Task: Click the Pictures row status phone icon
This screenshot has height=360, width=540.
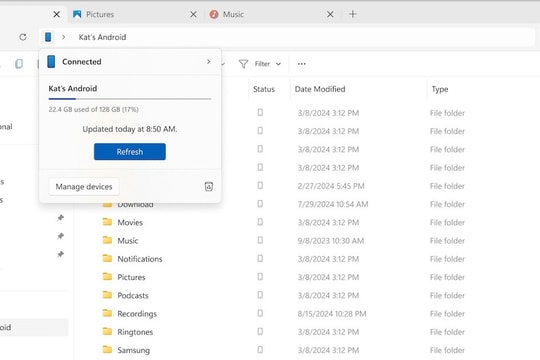Action: coord(260,277)
